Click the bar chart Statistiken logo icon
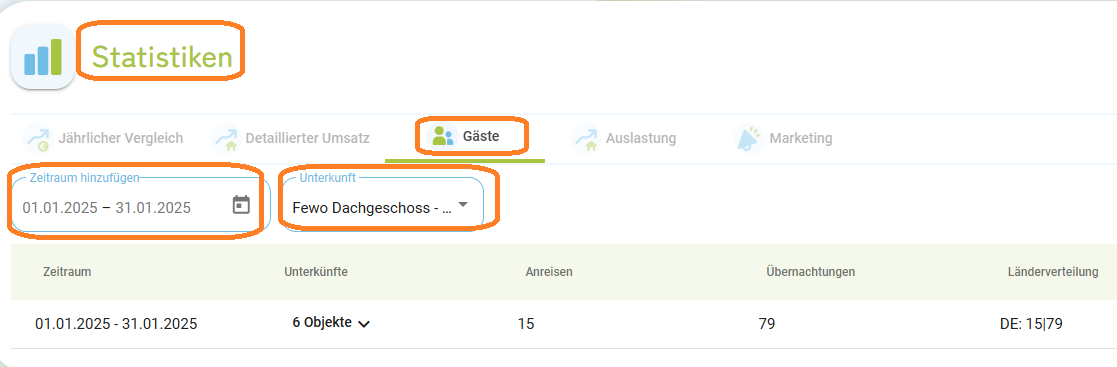Viewport: 1117px width, 367px height. (x=43, y=57)
